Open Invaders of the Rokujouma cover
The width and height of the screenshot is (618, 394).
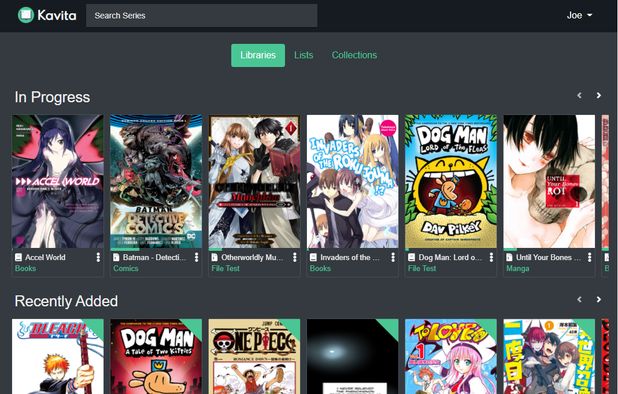(x=352, y=182)
